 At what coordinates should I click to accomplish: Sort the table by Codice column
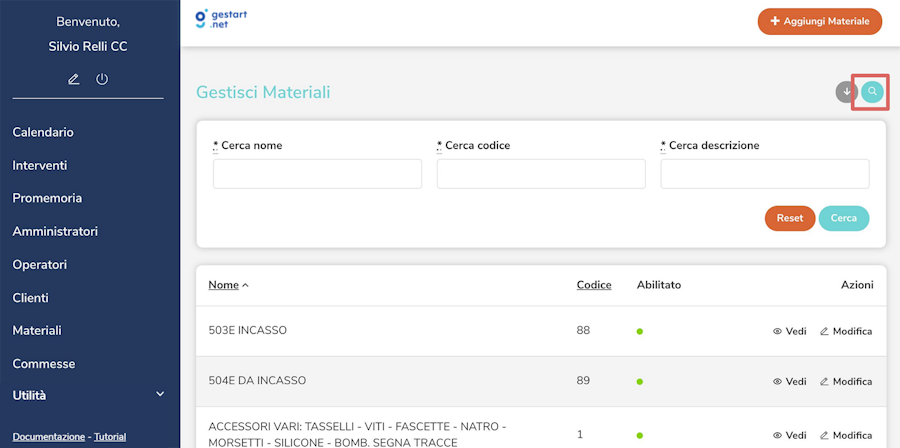594,285
